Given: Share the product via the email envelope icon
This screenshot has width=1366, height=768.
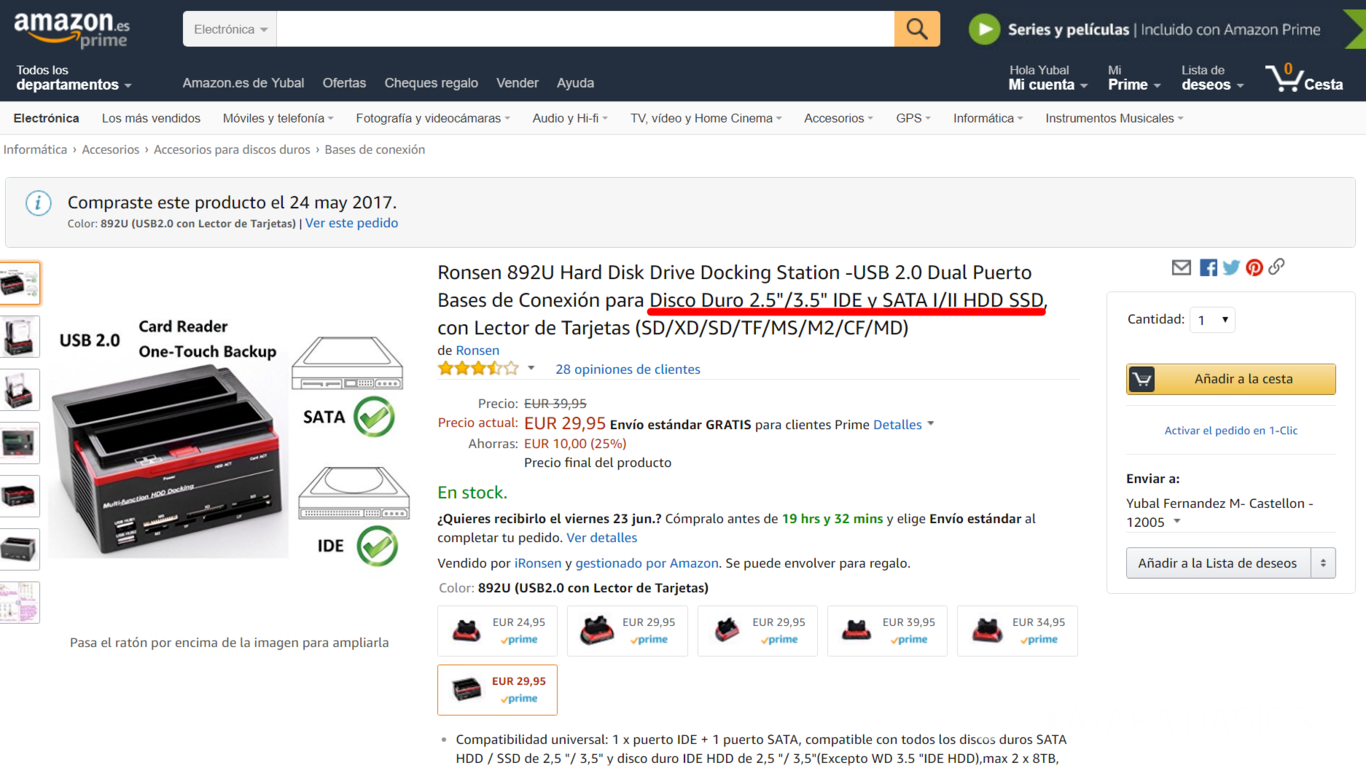Looking at the screenshot, I should (1181, 267).
